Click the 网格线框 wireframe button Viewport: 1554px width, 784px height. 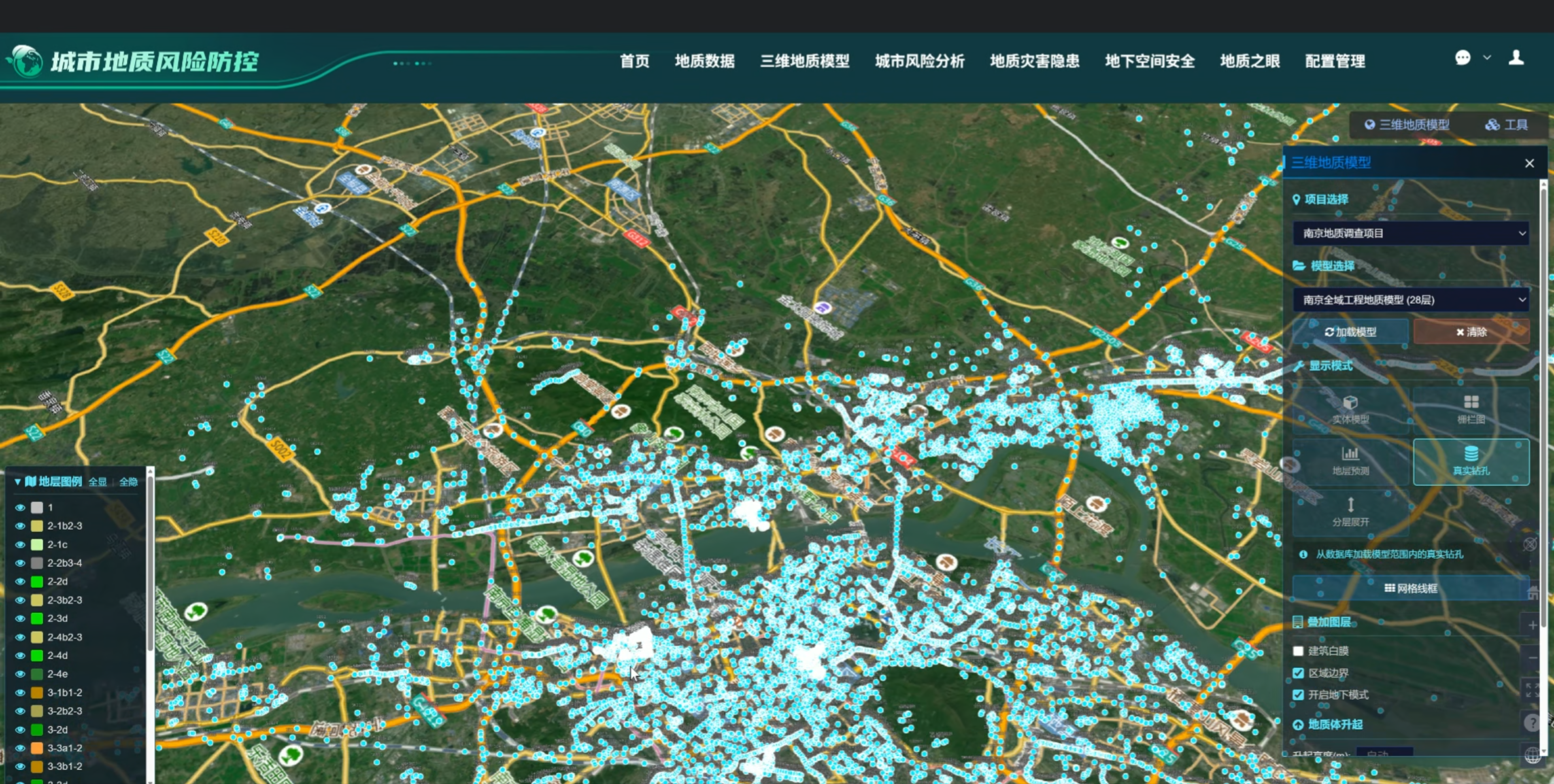[x=1410, y=588]
